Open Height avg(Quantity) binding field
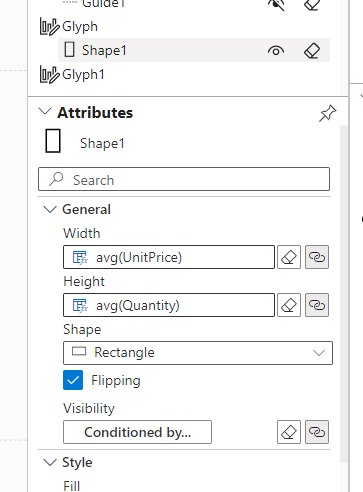This screenshot has width=363, height=492. click(169, 305)
